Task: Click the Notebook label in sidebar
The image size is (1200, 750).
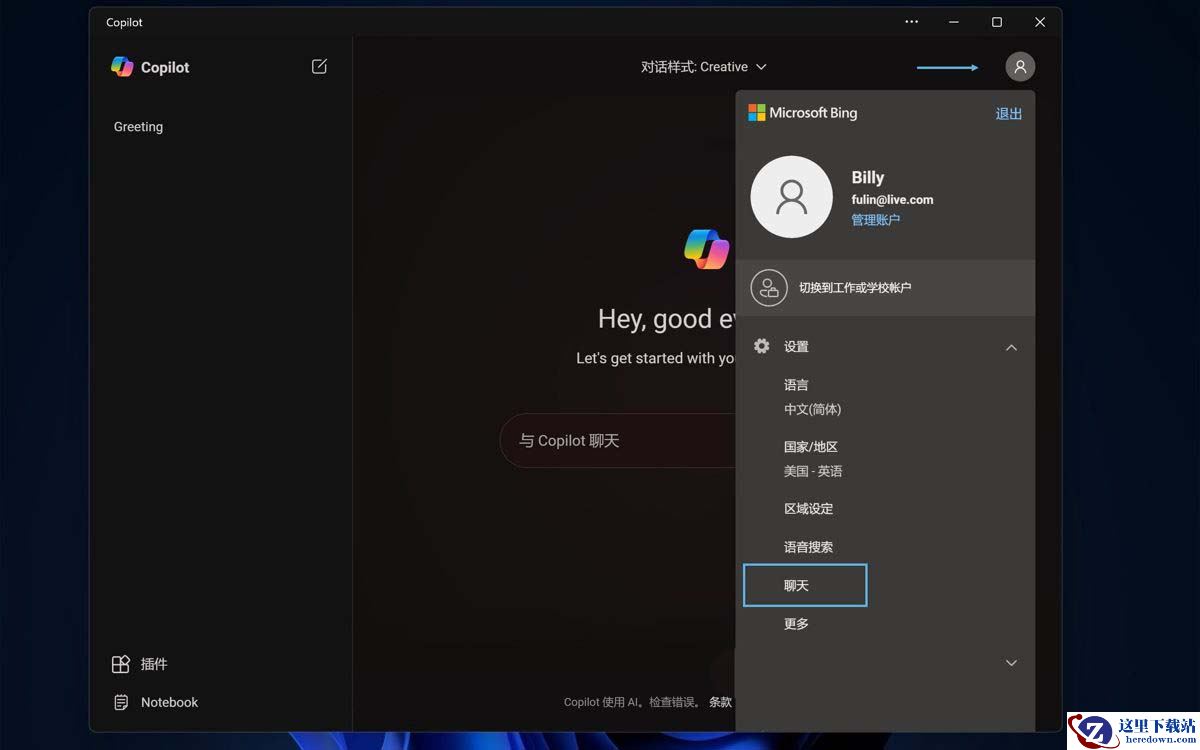Action: point(170,702)
